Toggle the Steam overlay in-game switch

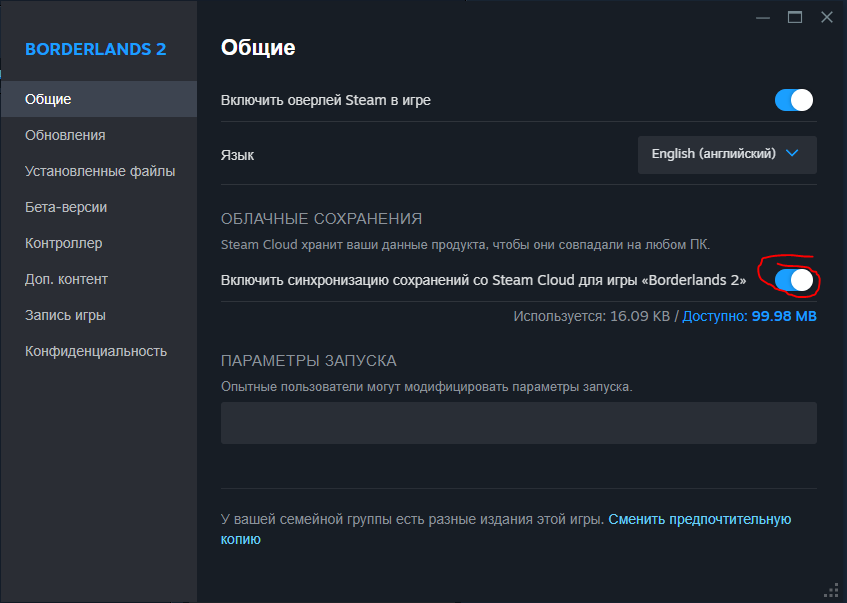tap(794, 100)
